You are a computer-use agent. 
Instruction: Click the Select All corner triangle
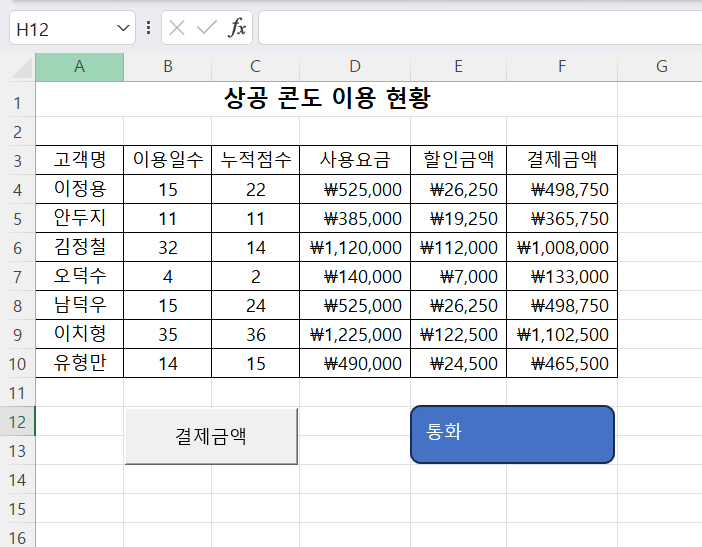pos(19,68)
